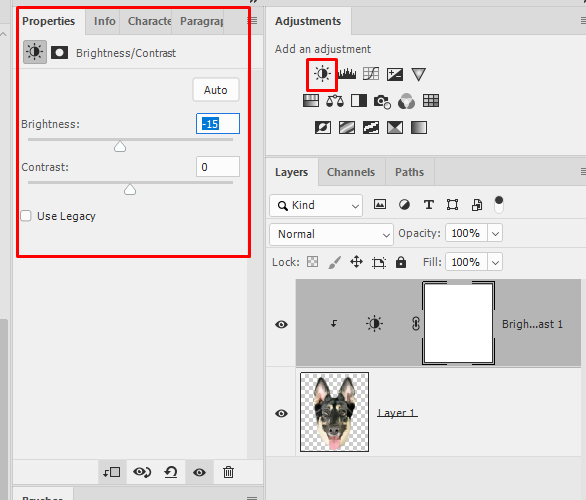
Task: Lock image pixels brush icon
Action: click(x=334, y=262)
